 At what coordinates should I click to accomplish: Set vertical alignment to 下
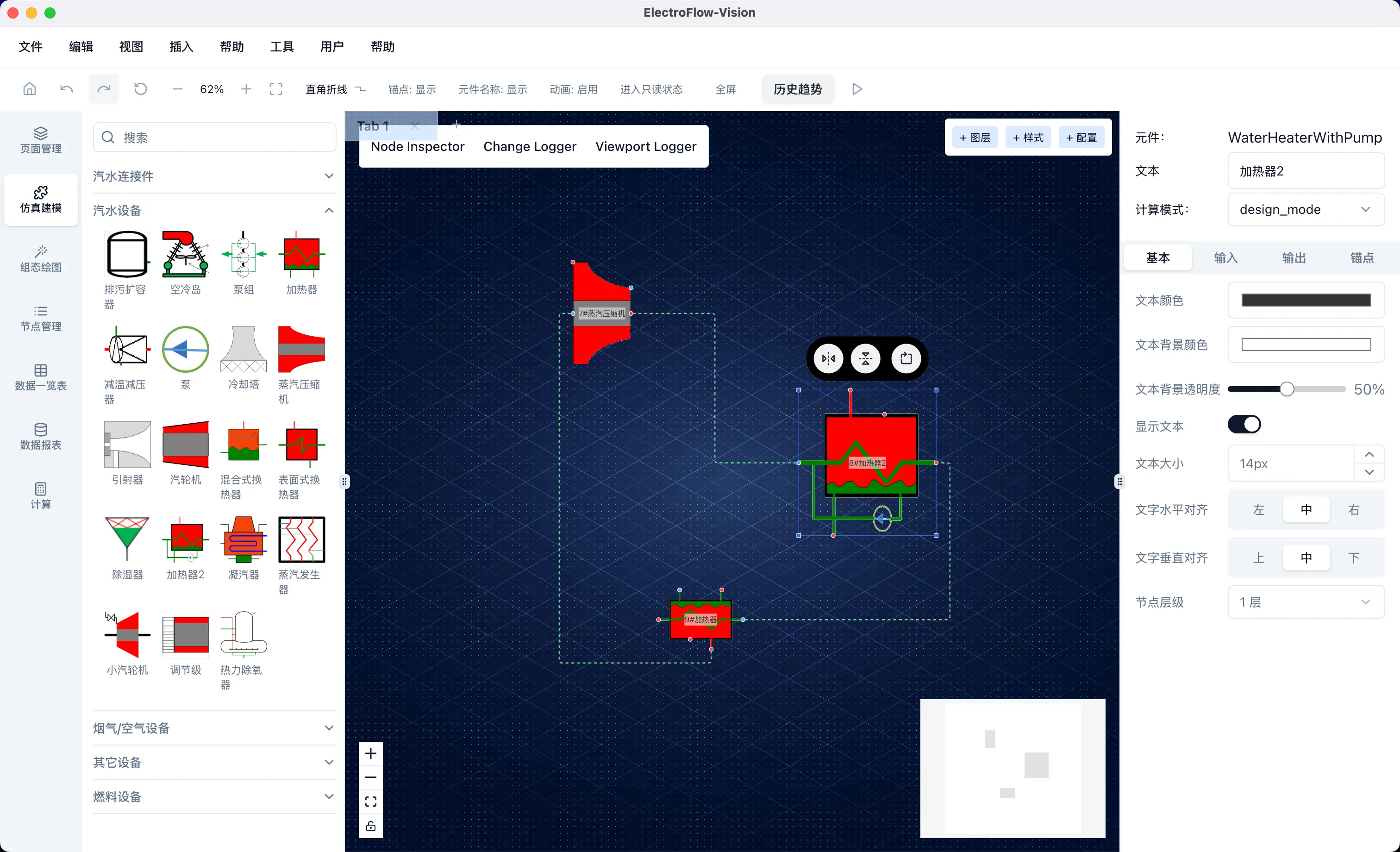coord(1353,558)
